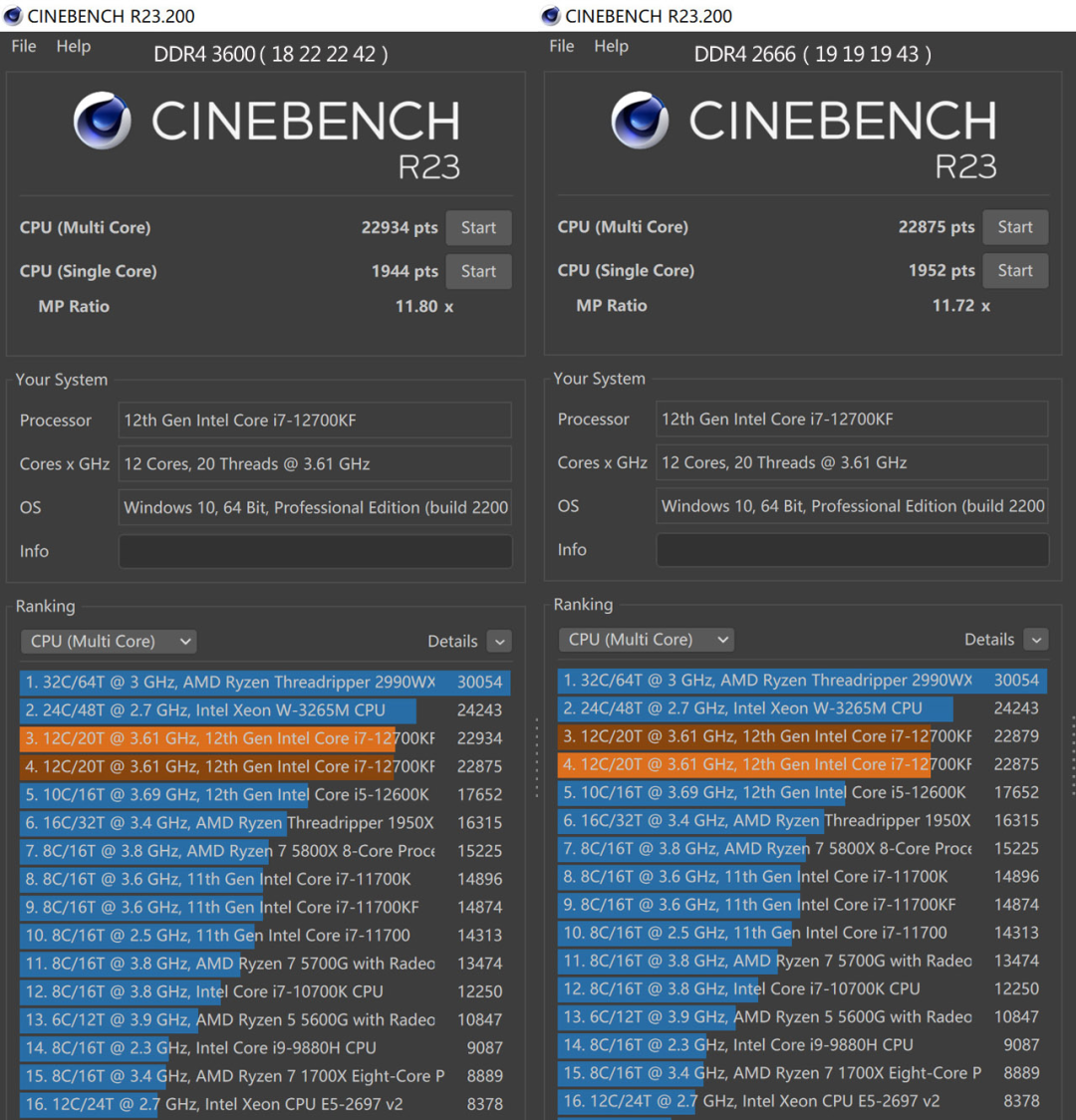The height and width of the screenshot is (1120, 1076).
Task: Select Core i7-10700K row in right window
Action: click(803, 988)
